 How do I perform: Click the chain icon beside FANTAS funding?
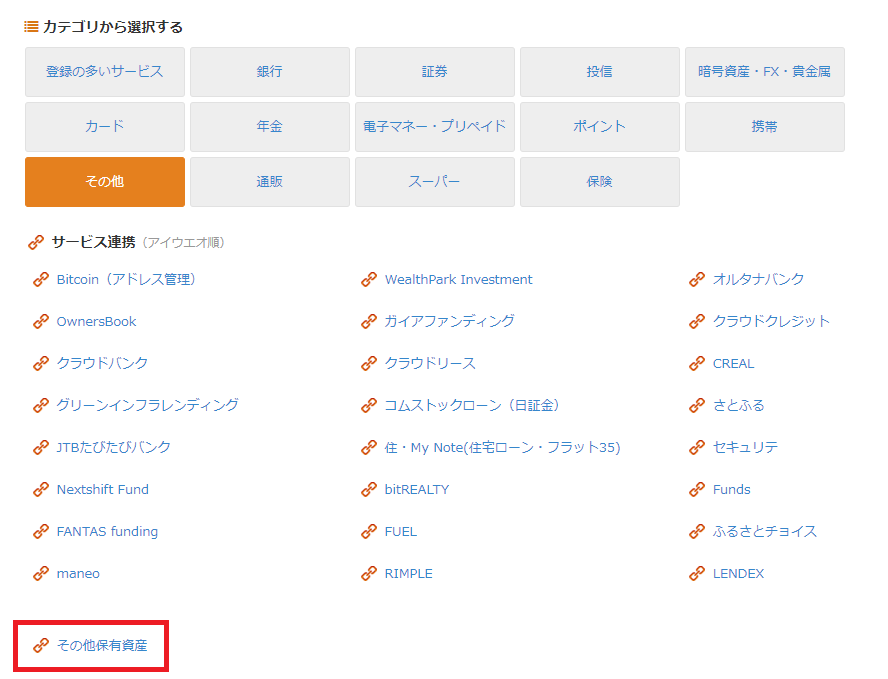click(x=41, y=531)
